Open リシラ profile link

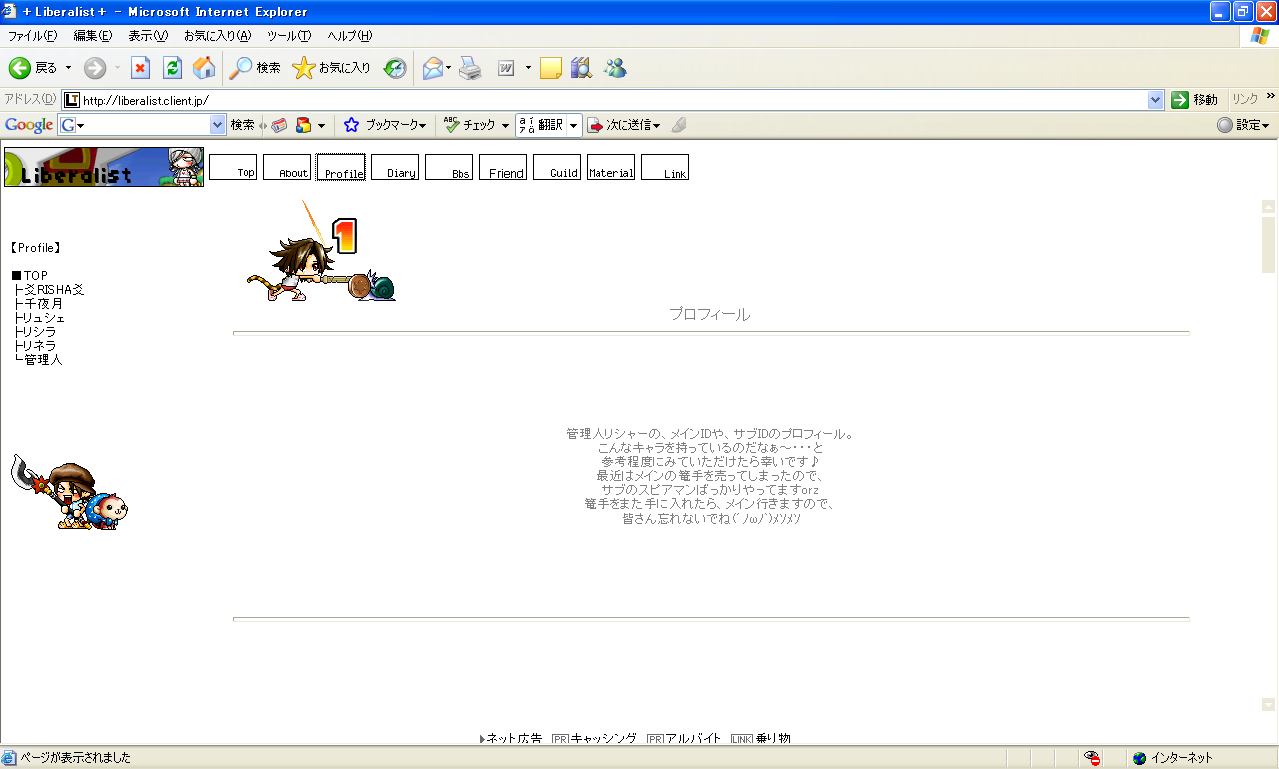[x=39, y=331]
